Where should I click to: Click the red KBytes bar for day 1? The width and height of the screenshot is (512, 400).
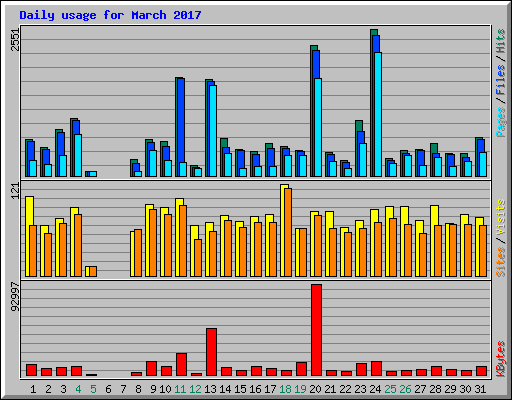[31, 370]
